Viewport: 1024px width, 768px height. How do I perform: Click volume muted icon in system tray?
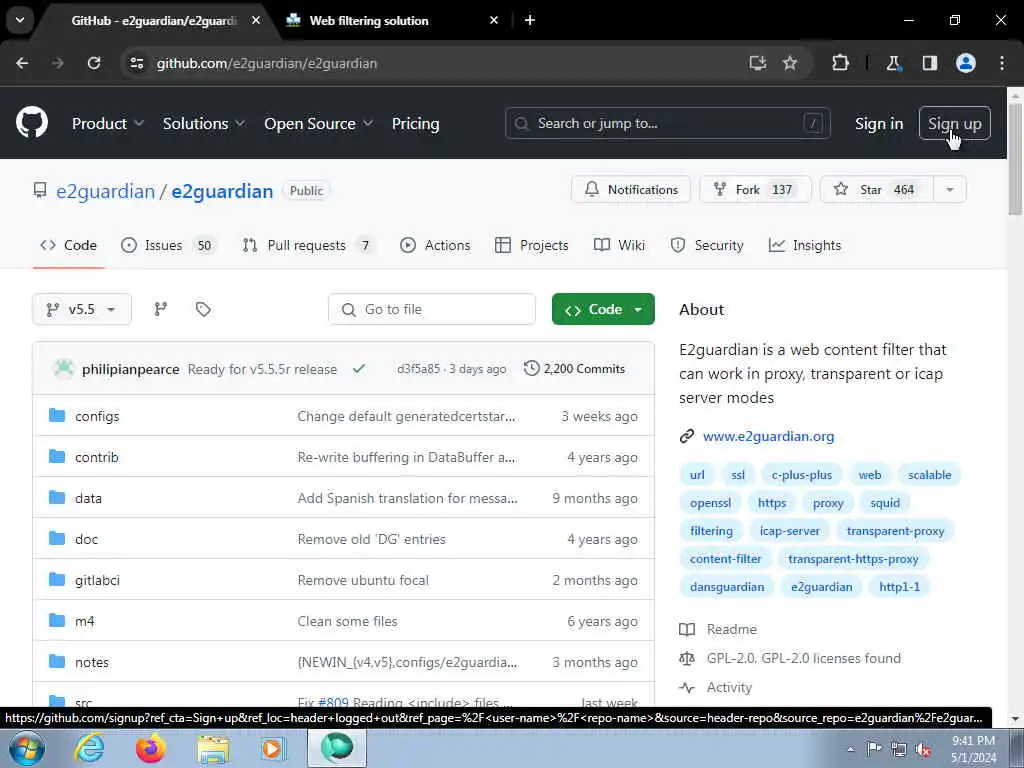tap(923, 750)
